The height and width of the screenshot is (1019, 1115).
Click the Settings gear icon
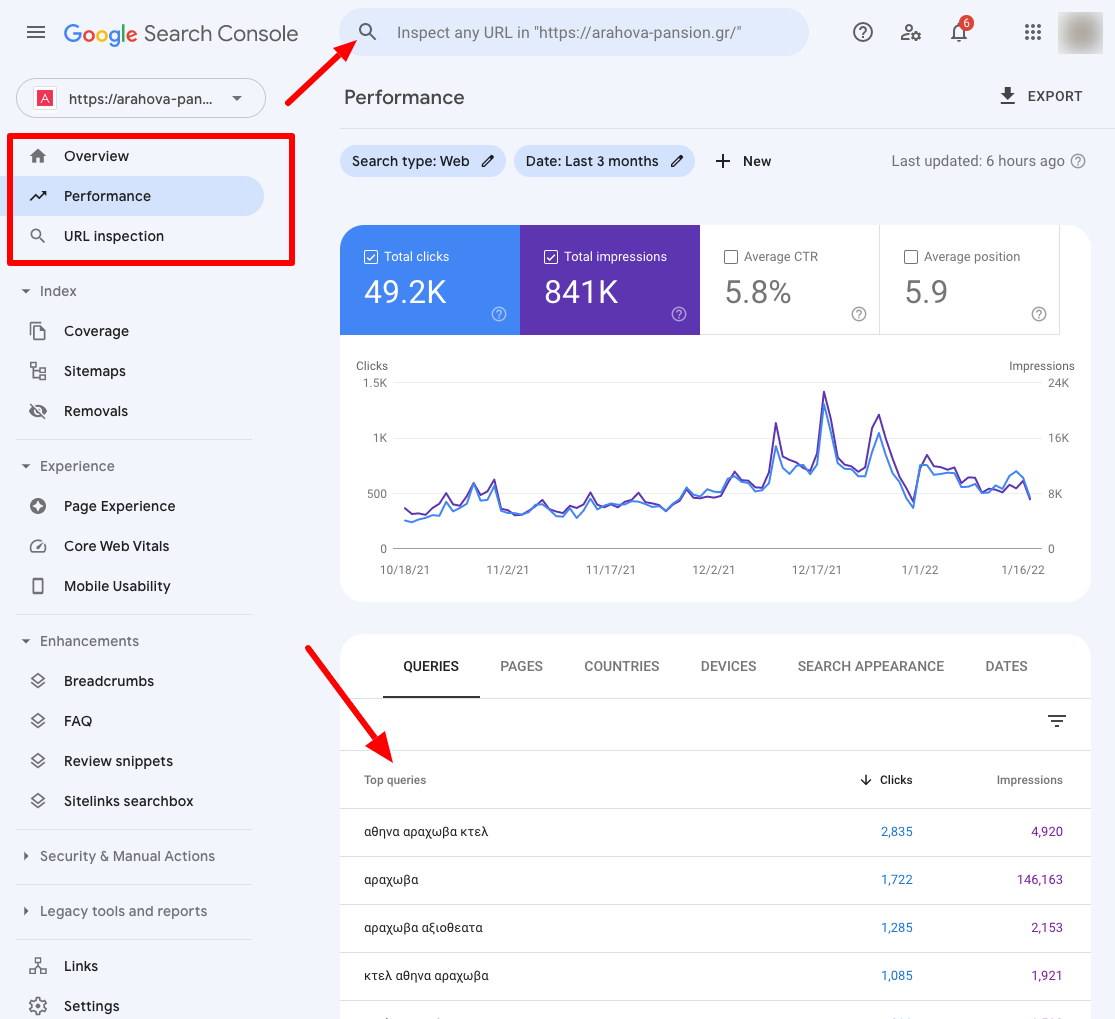click(x=38, y=1006)
